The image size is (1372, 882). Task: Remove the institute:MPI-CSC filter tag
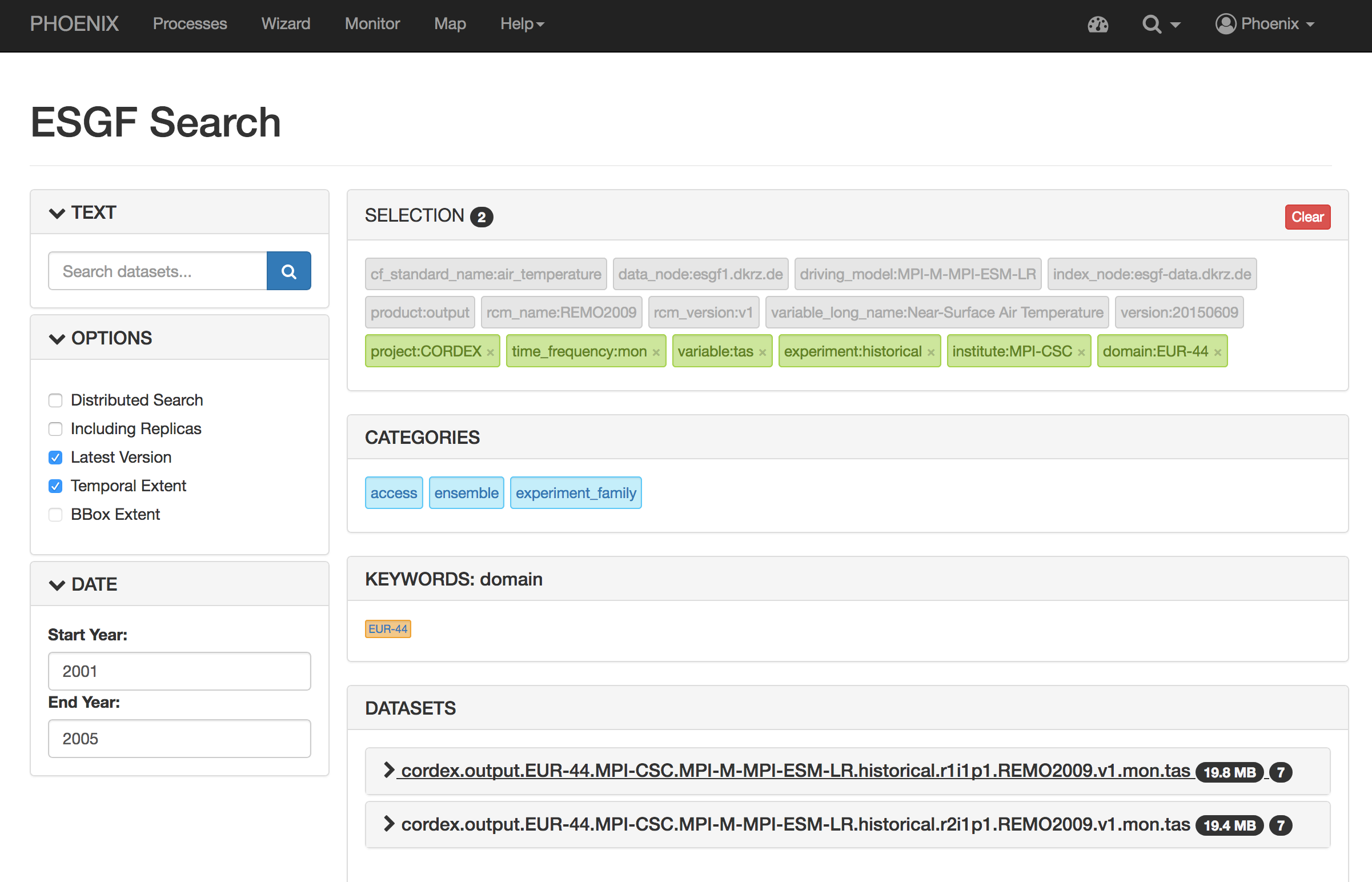tap(1081, 352)
